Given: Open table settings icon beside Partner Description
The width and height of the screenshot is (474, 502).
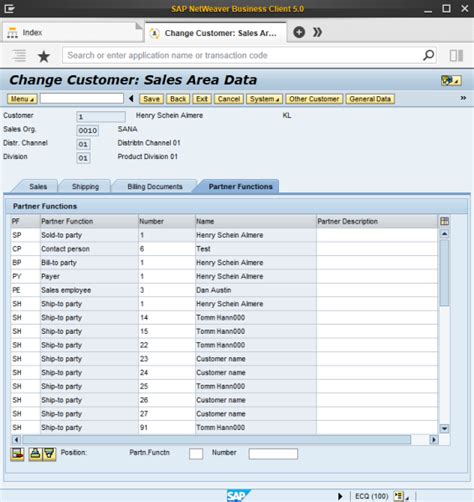Looking at the screenshot, I should (x=444, y=221).
